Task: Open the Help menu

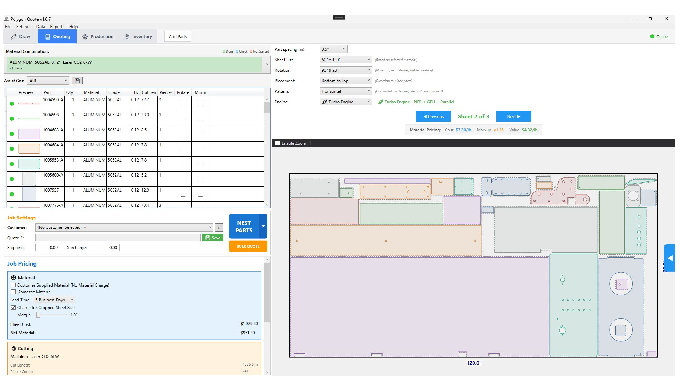Action: tap(74, 26)
